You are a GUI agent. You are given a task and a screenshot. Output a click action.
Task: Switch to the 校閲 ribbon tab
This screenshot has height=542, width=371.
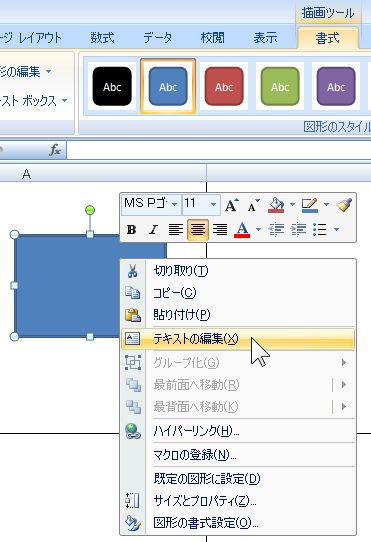click(212, 37)
